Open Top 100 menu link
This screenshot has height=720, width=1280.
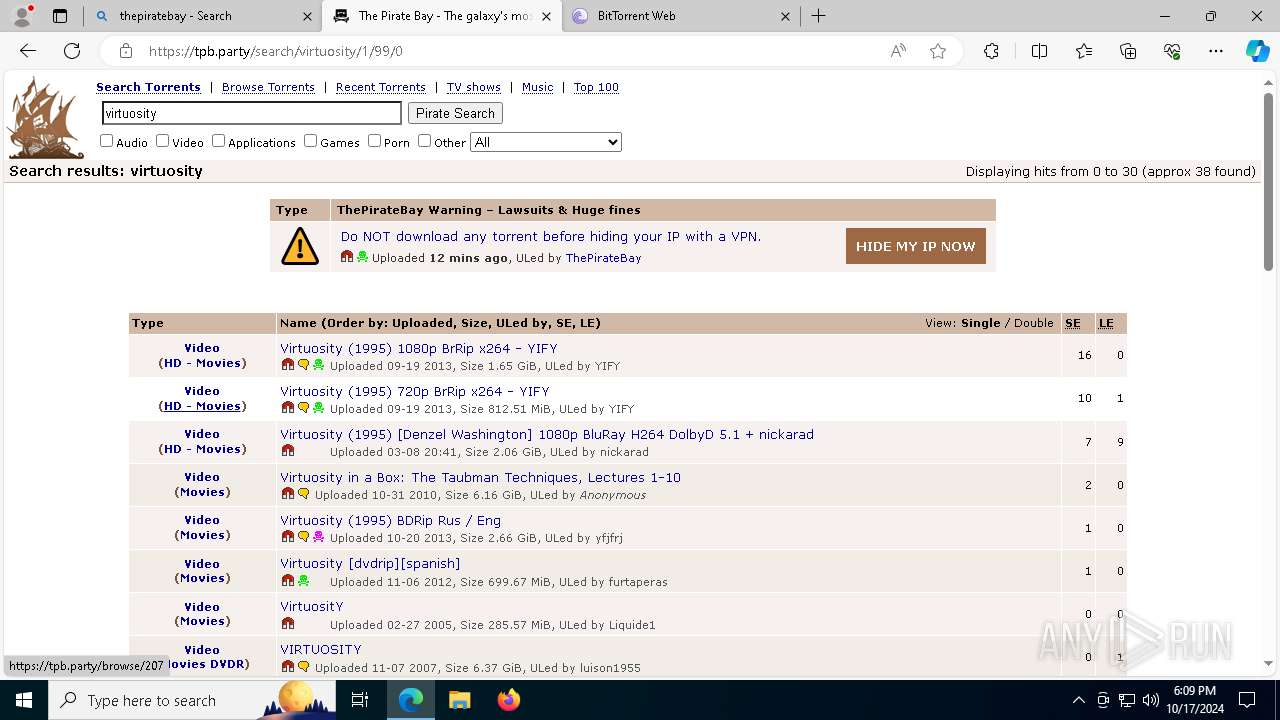tap(596, 87)
